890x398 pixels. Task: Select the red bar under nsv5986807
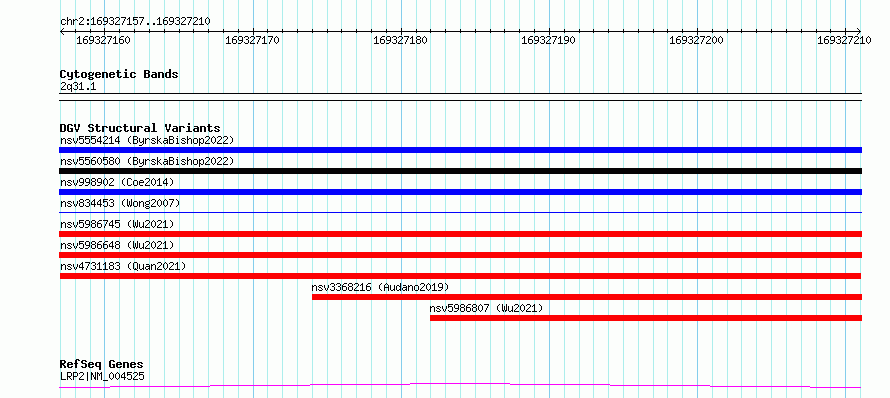pos(646,318)
